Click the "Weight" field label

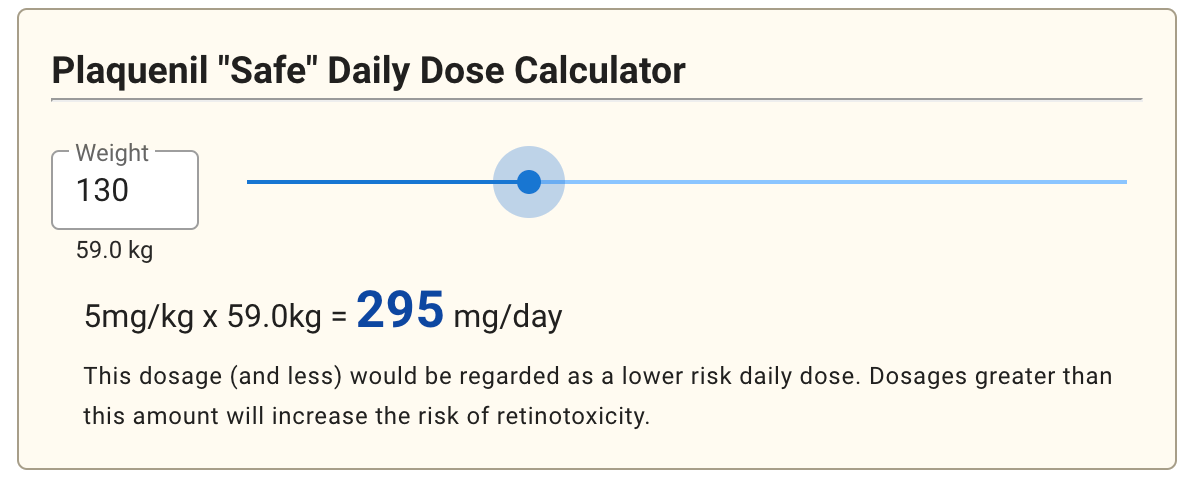click(x=112, y=153)
